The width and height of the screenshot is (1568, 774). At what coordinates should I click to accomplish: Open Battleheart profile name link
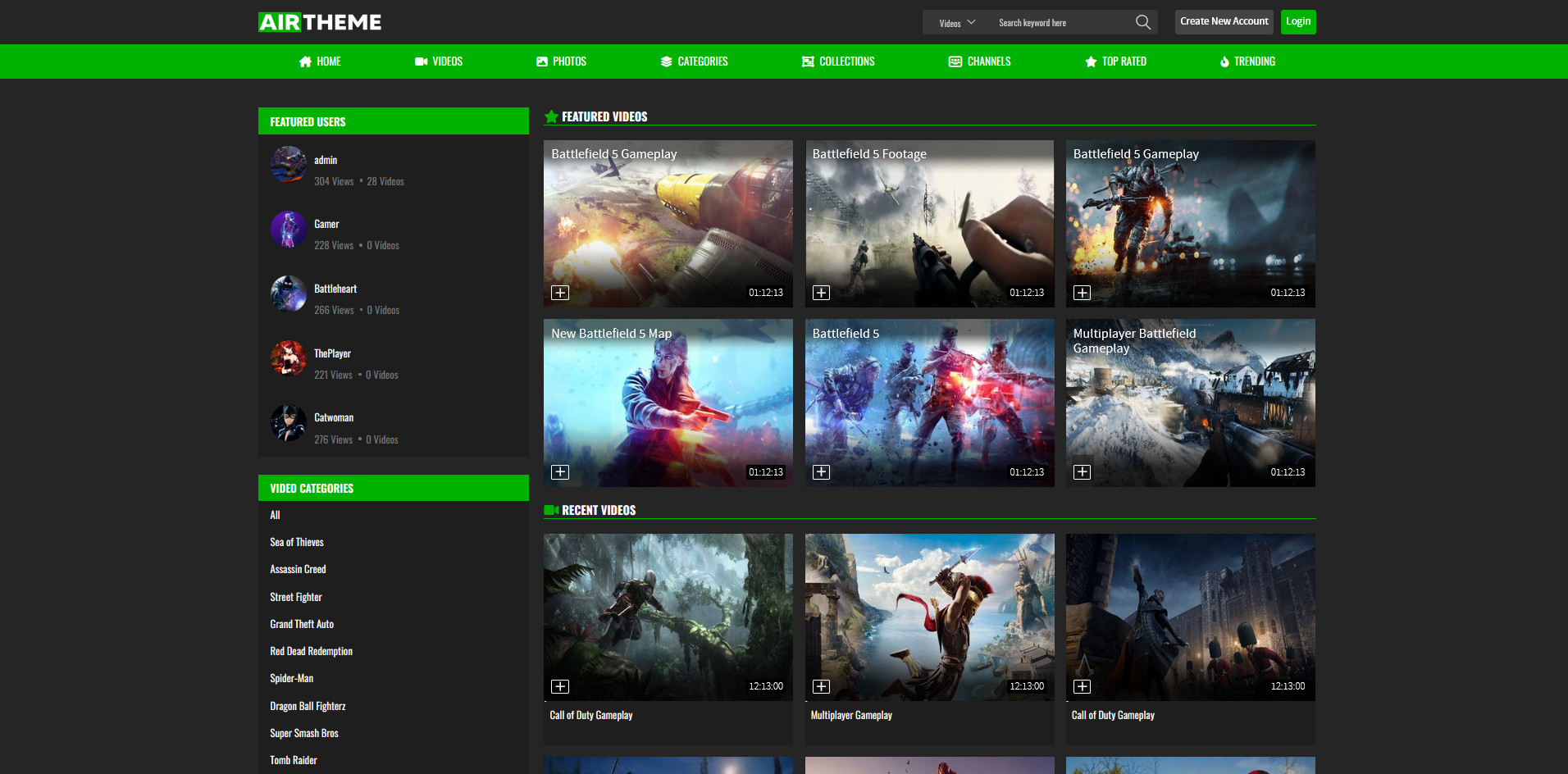pyautogui.click(x=335, y=289)
